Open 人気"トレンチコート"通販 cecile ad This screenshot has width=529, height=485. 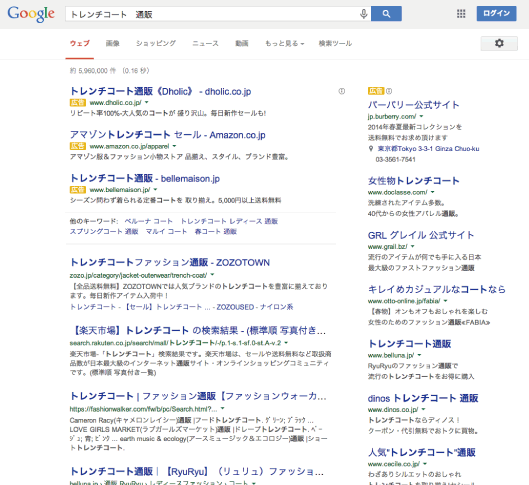pyautogui.click(x=422, y=452)
